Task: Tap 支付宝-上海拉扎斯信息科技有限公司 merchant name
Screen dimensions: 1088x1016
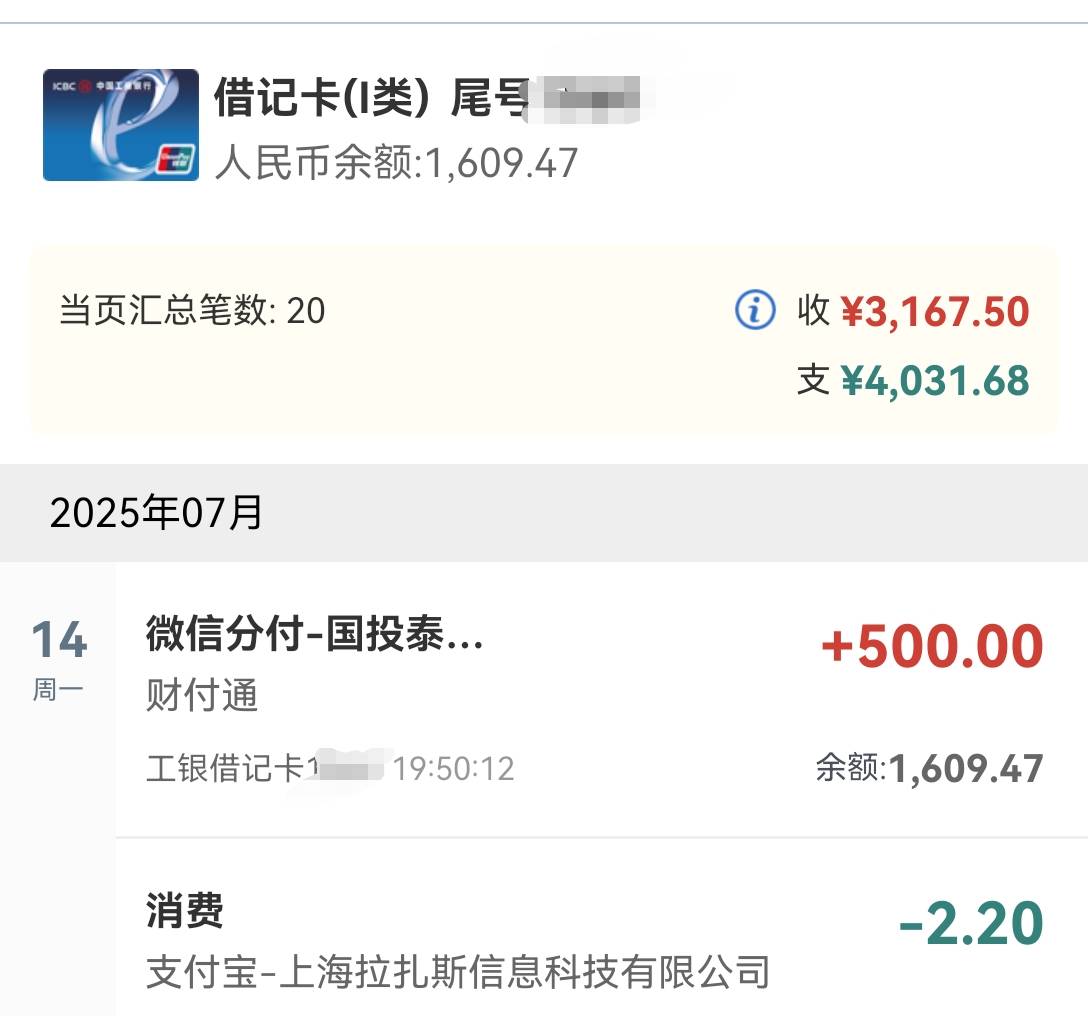Action: [458, 972]
